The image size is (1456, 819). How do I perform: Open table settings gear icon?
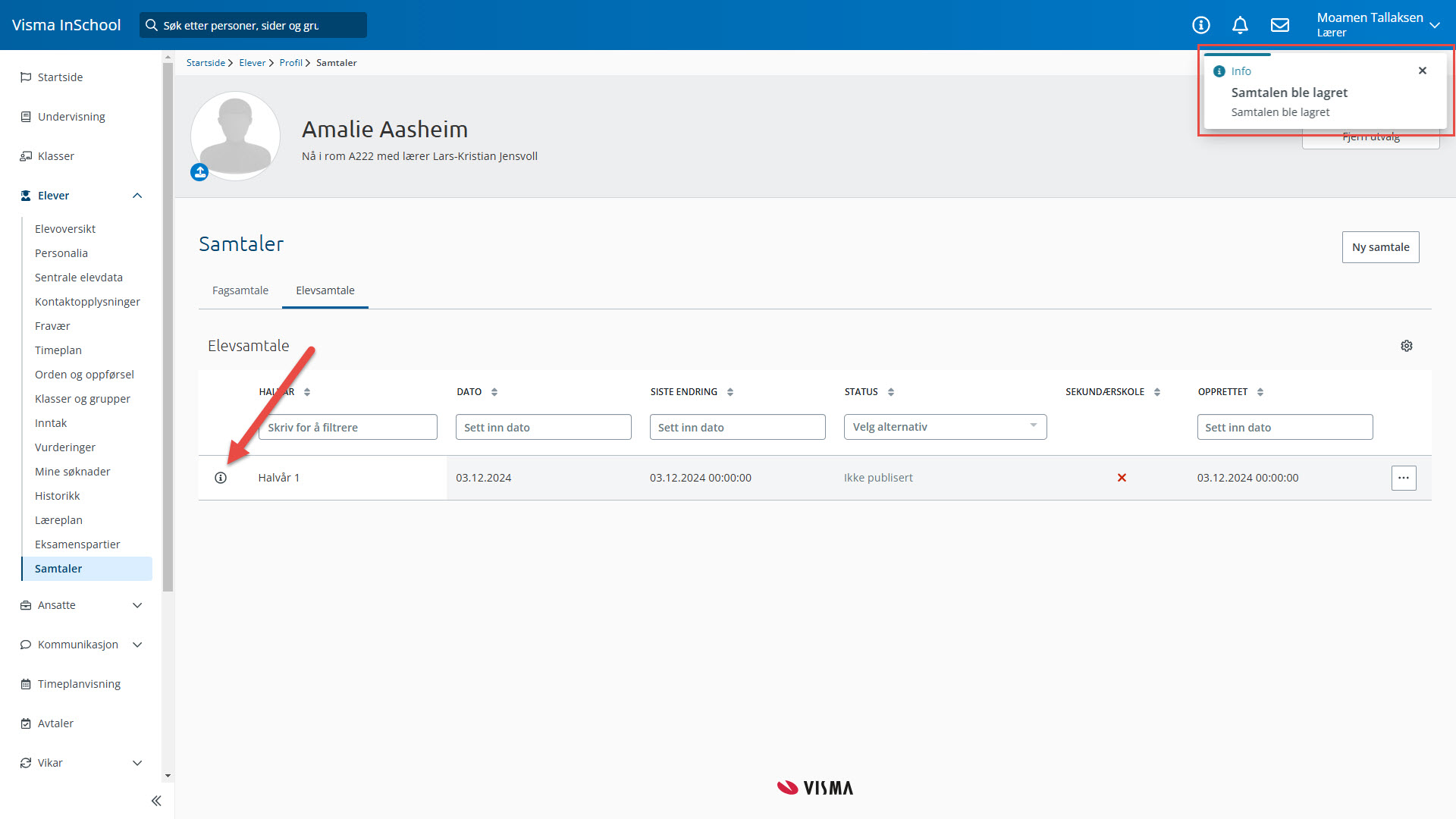click(x=1407, y=346)
